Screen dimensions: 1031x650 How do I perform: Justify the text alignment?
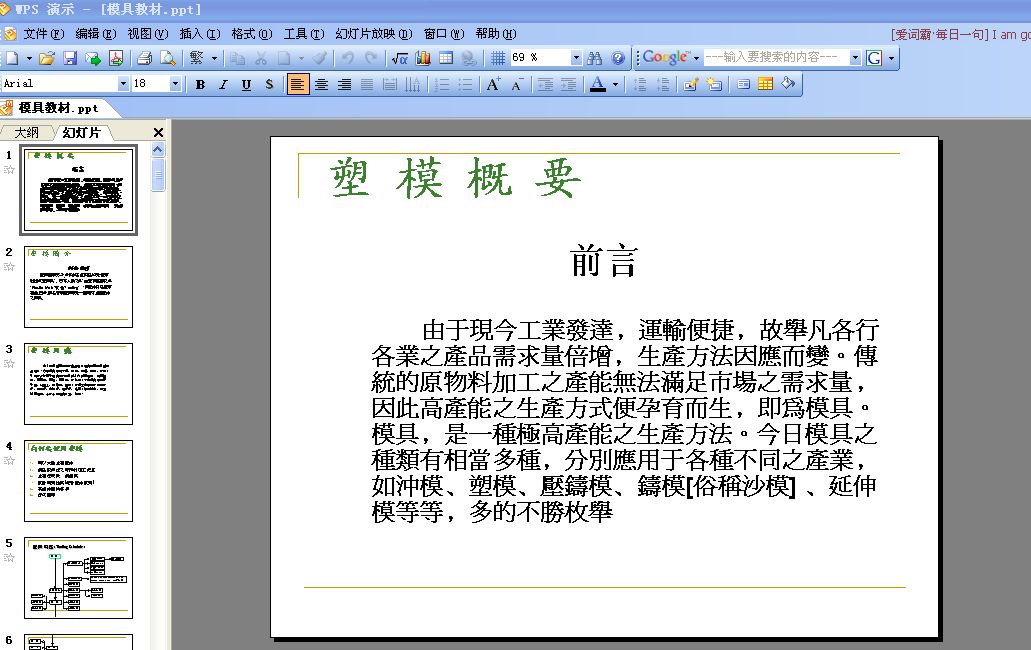tap(367, 84)
